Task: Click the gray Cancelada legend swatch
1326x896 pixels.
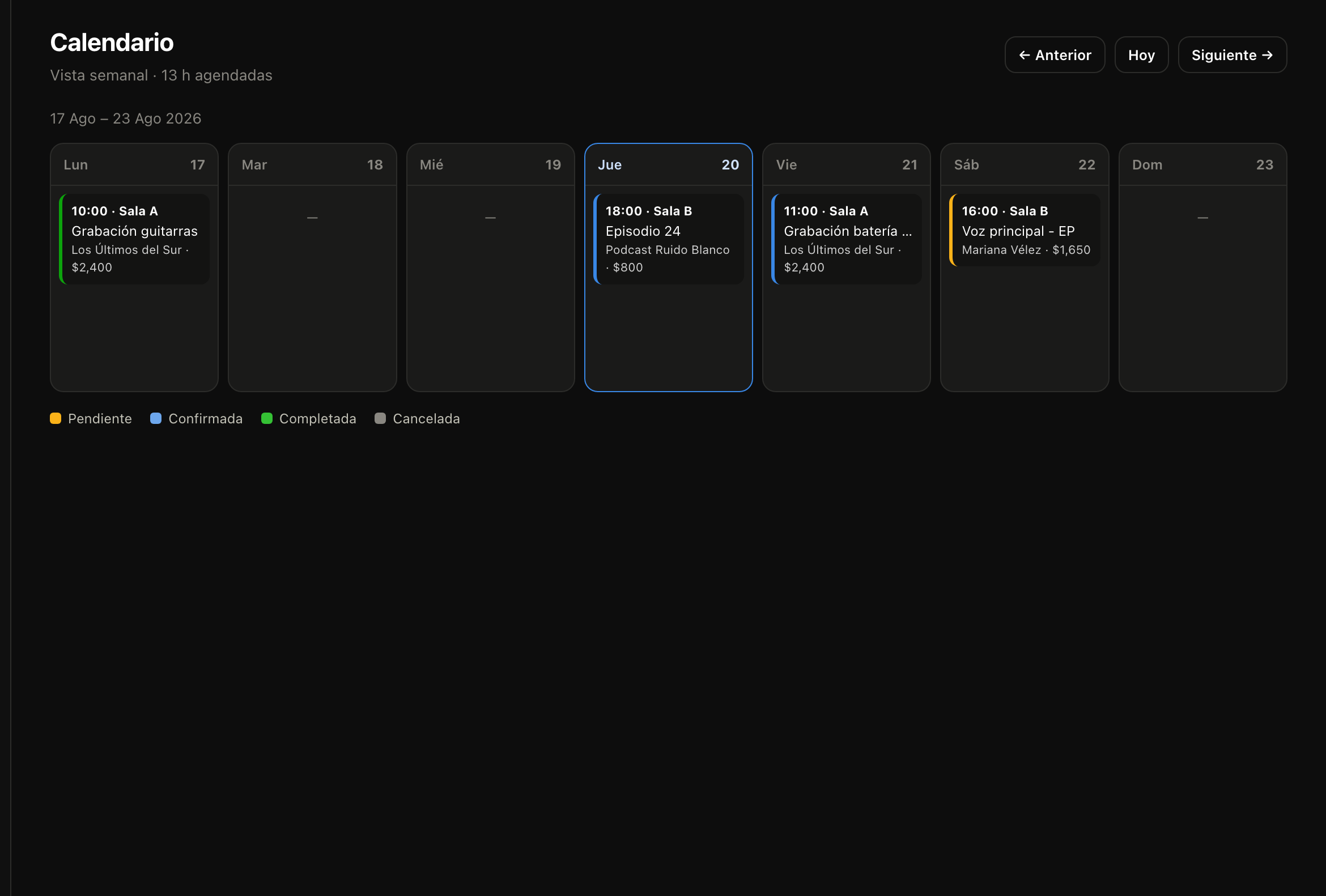Action: pyautogui.click(x=380, y=418)
